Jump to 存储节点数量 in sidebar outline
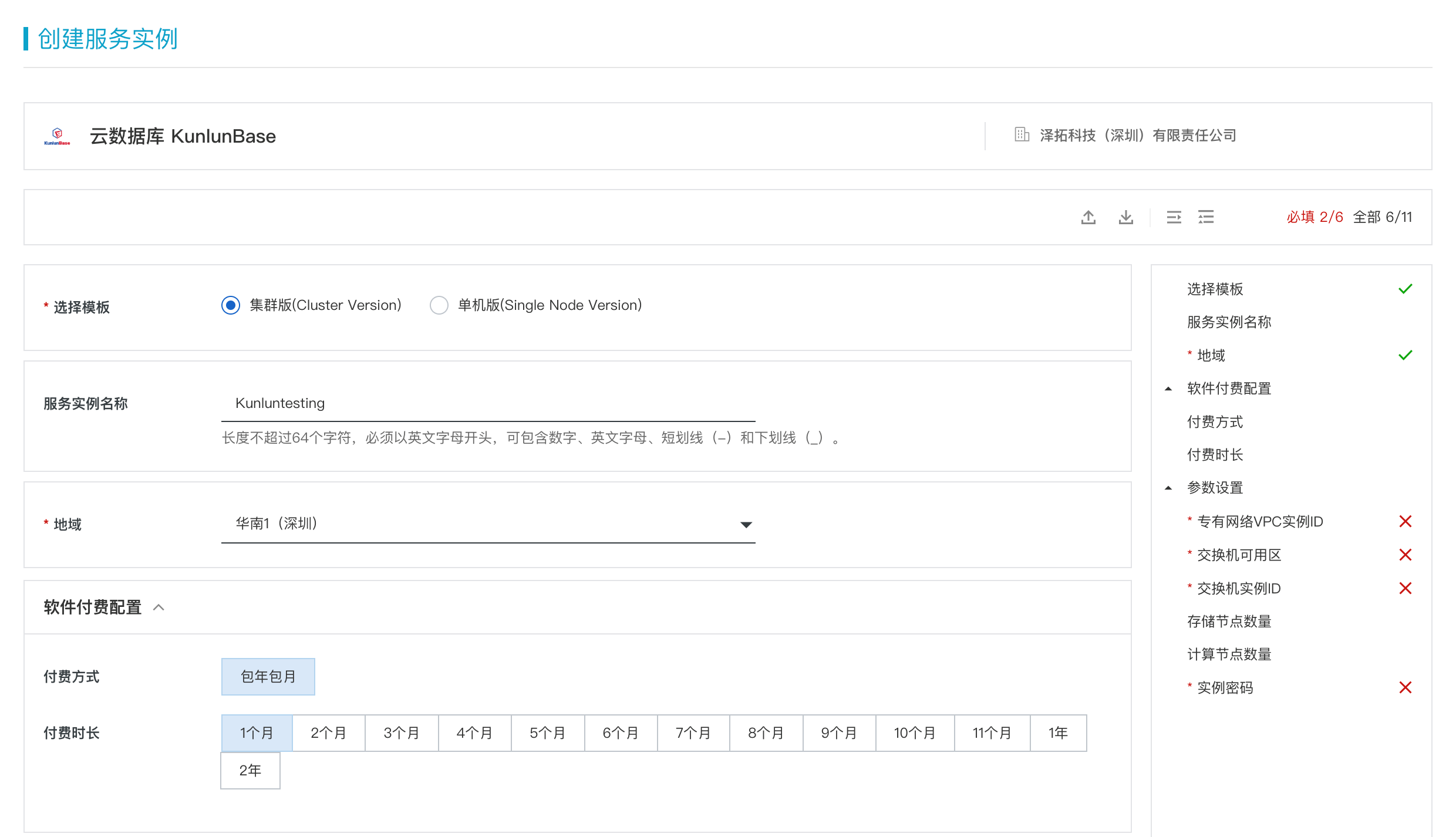Image resolution: width=1456 pixels, height=837 pixels. [x=1229, y=621]
